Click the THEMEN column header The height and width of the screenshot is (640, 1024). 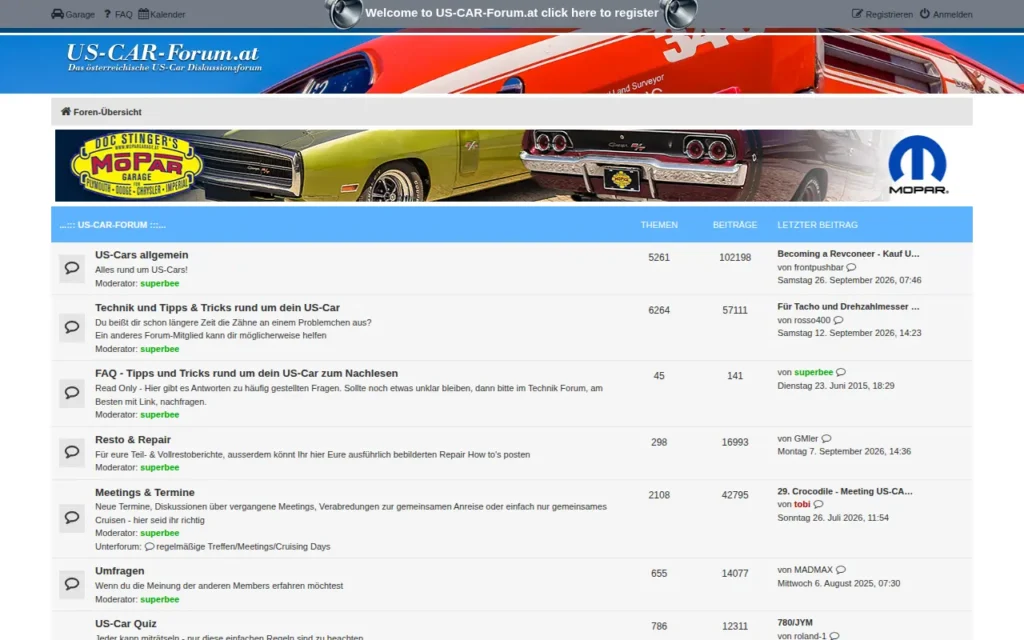(659, 225)
